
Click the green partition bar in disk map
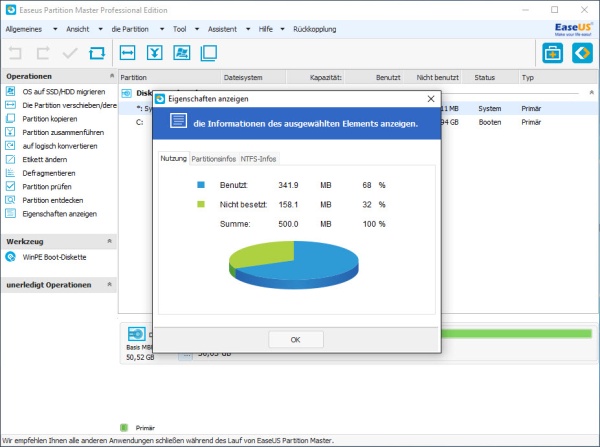point(517,334)
